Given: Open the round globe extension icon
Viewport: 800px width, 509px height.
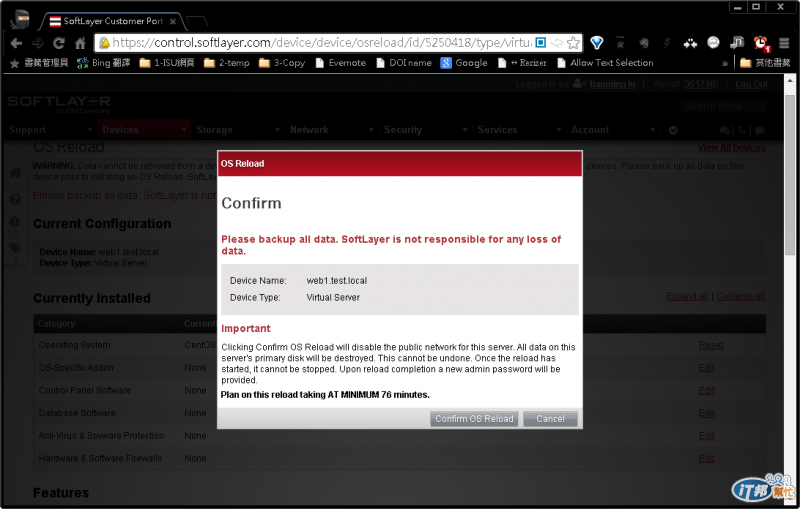Looking at the screenshot, I should point(713,42).
